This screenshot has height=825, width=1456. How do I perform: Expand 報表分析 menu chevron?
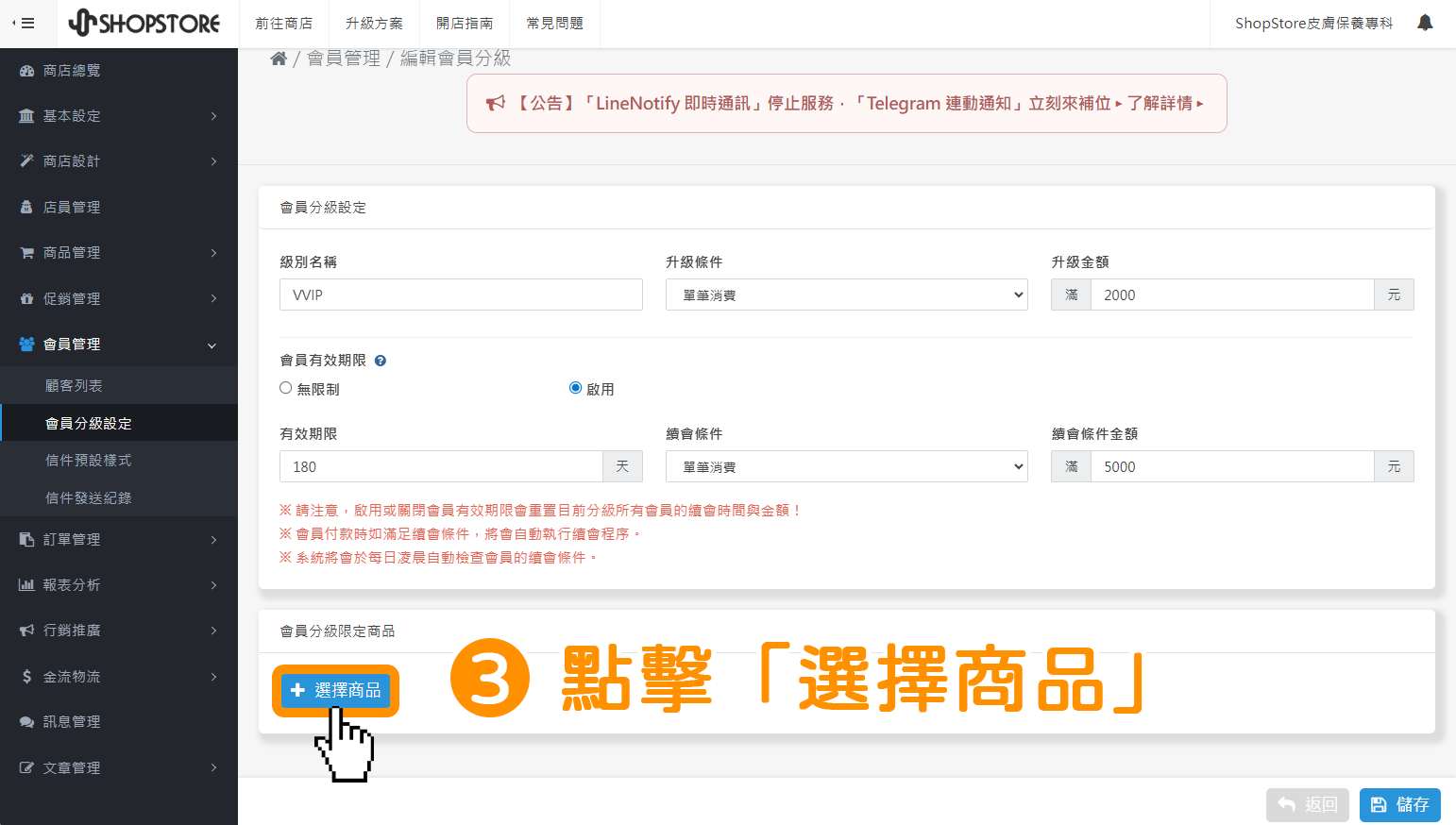[213, 585]
